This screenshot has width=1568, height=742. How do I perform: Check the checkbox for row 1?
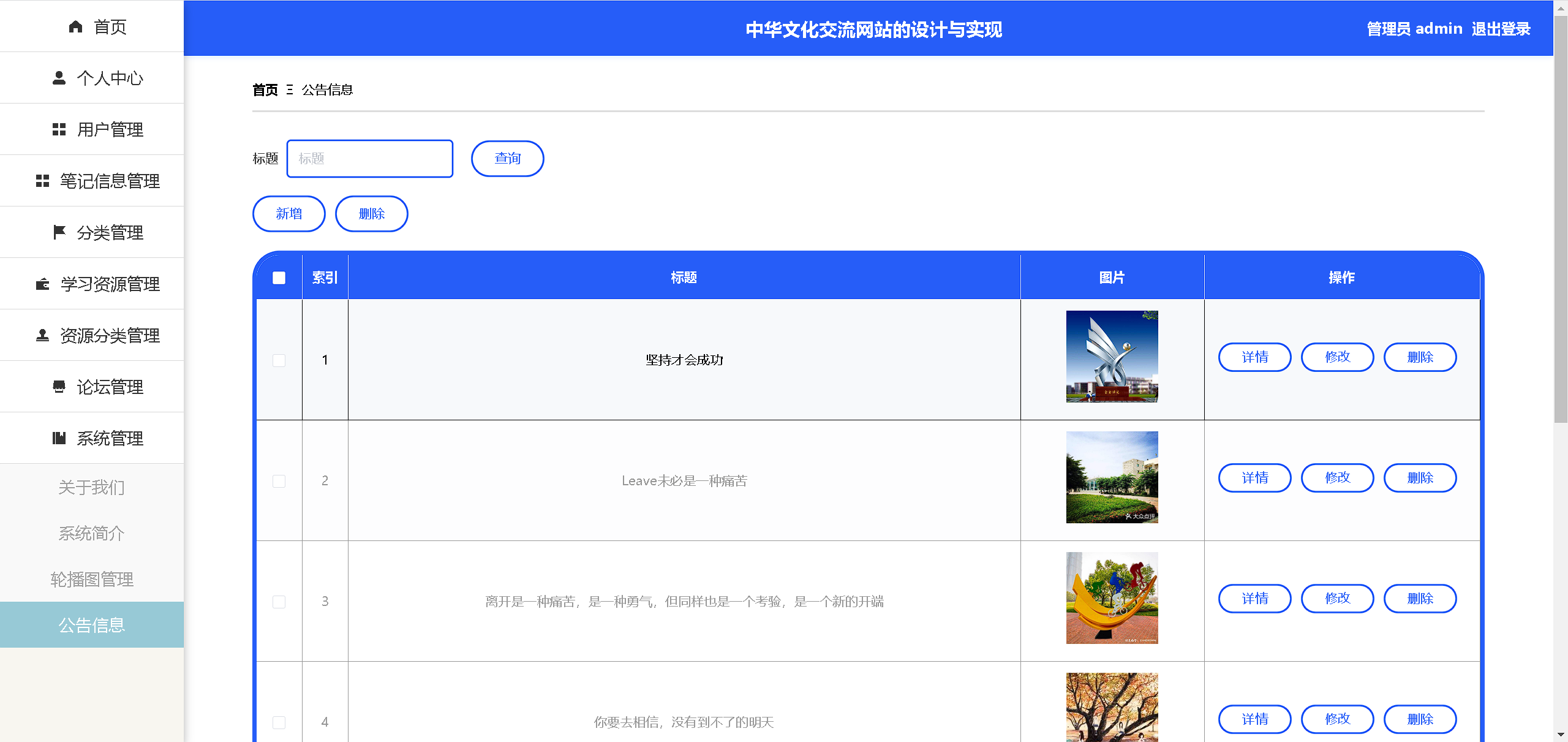[279, 360]
